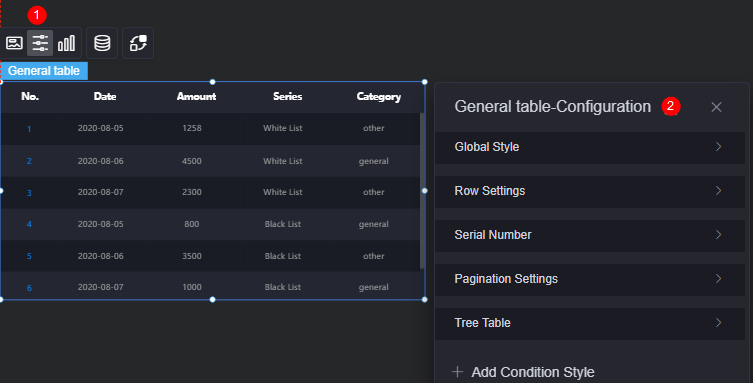Click the Date column header
Image resolution: width=753 pixels, height=383 pixels.
click(x=105, y=96)
